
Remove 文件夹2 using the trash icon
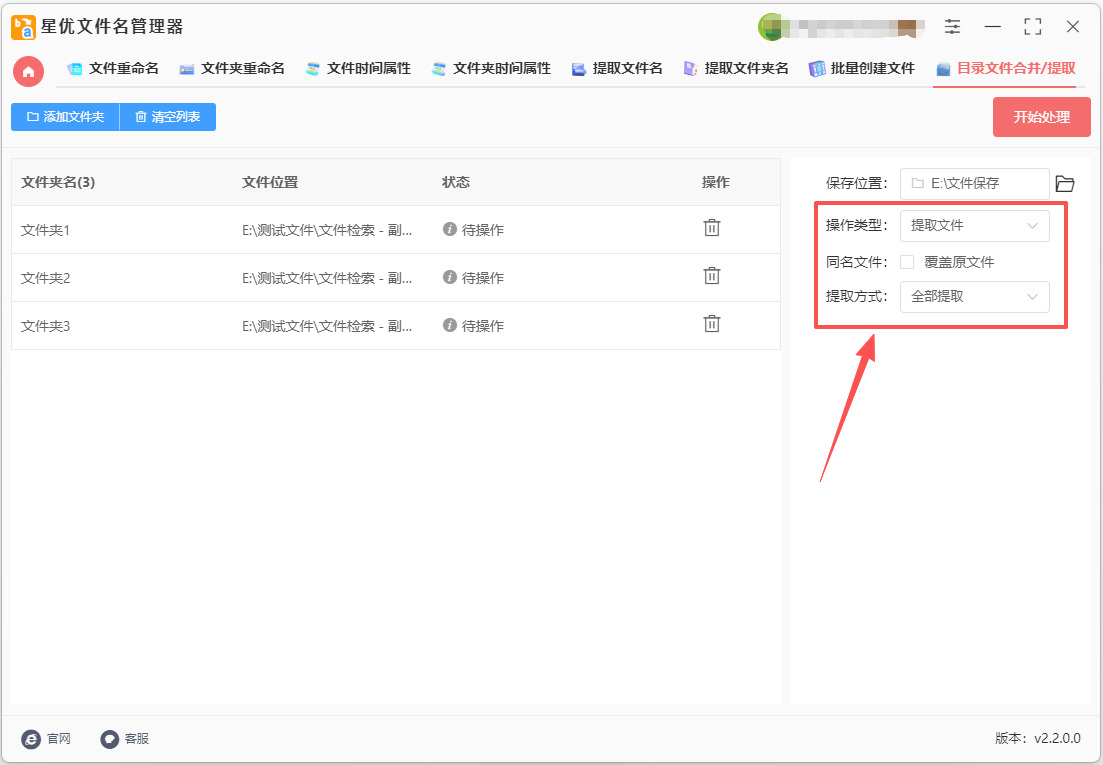tap(711, 276)
